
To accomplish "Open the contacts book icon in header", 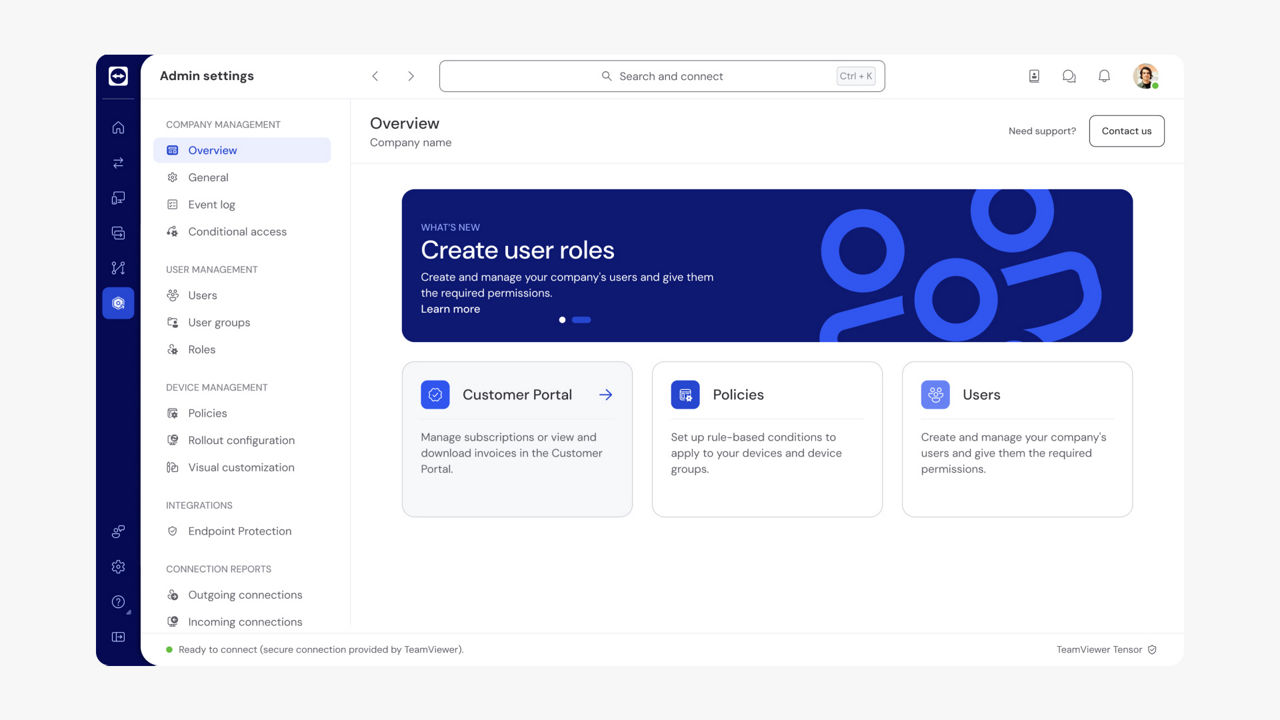I will [1034, 76].
